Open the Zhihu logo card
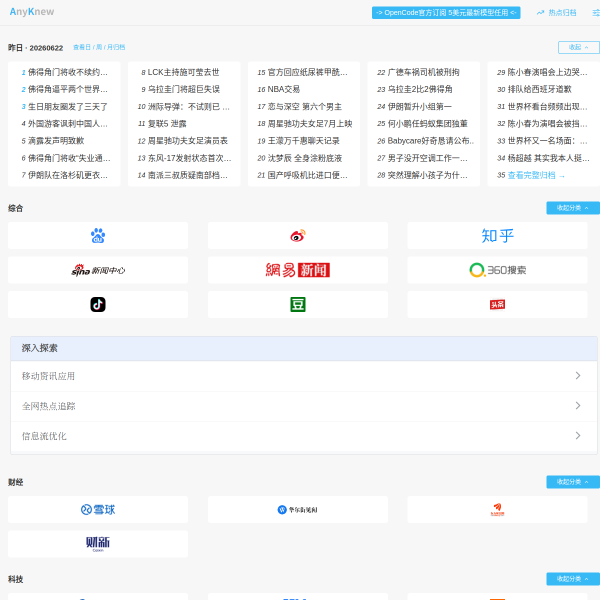Viewport: 600px width, 600px height. point(497,236)
